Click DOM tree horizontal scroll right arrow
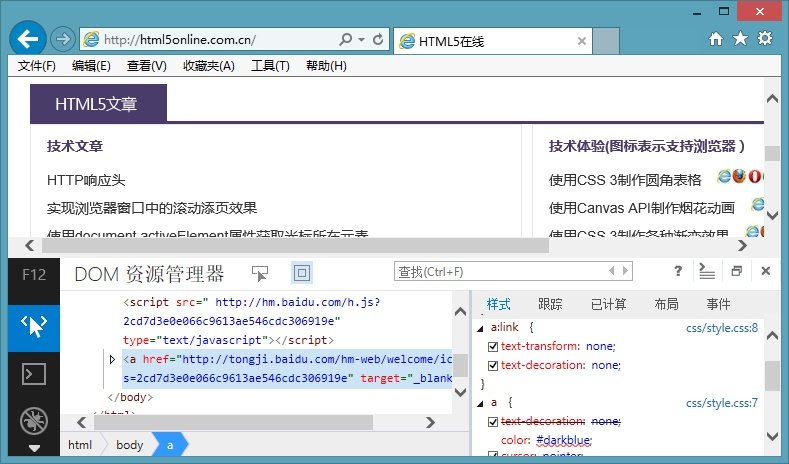789x464 pixels. point(430,423)
